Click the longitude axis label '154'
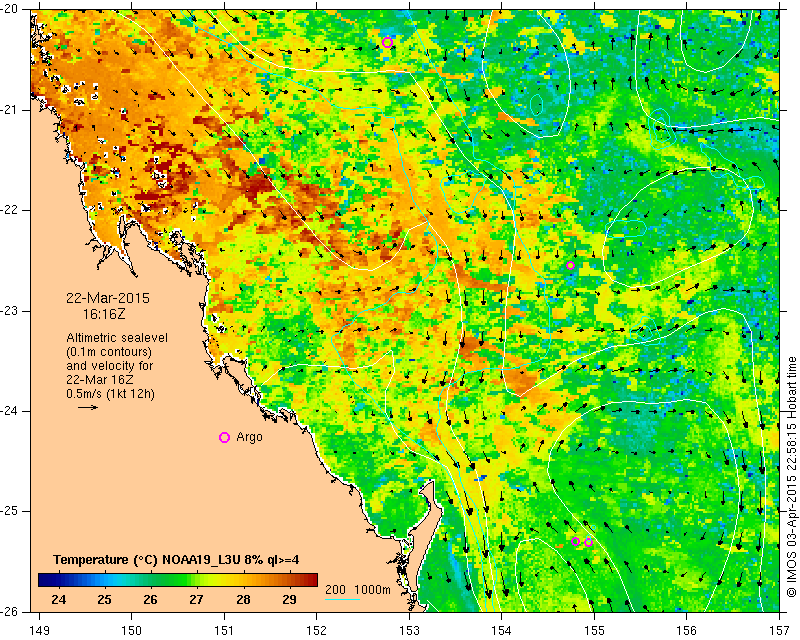The width and height of the screenshot is (800, 640). click(x=502, y=631)
